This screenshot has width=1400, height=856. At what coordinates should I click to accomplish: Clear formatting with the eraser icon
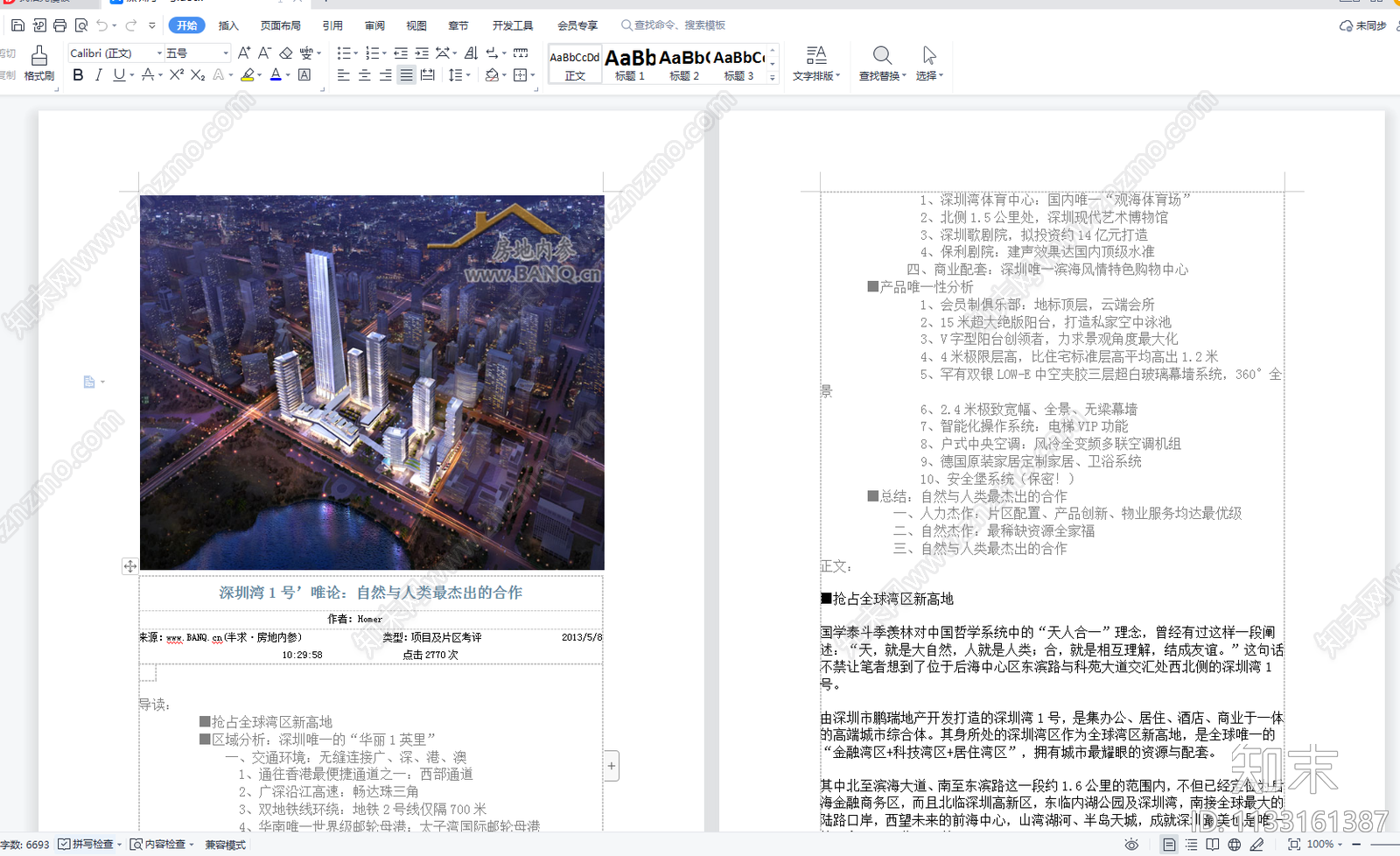286,53
